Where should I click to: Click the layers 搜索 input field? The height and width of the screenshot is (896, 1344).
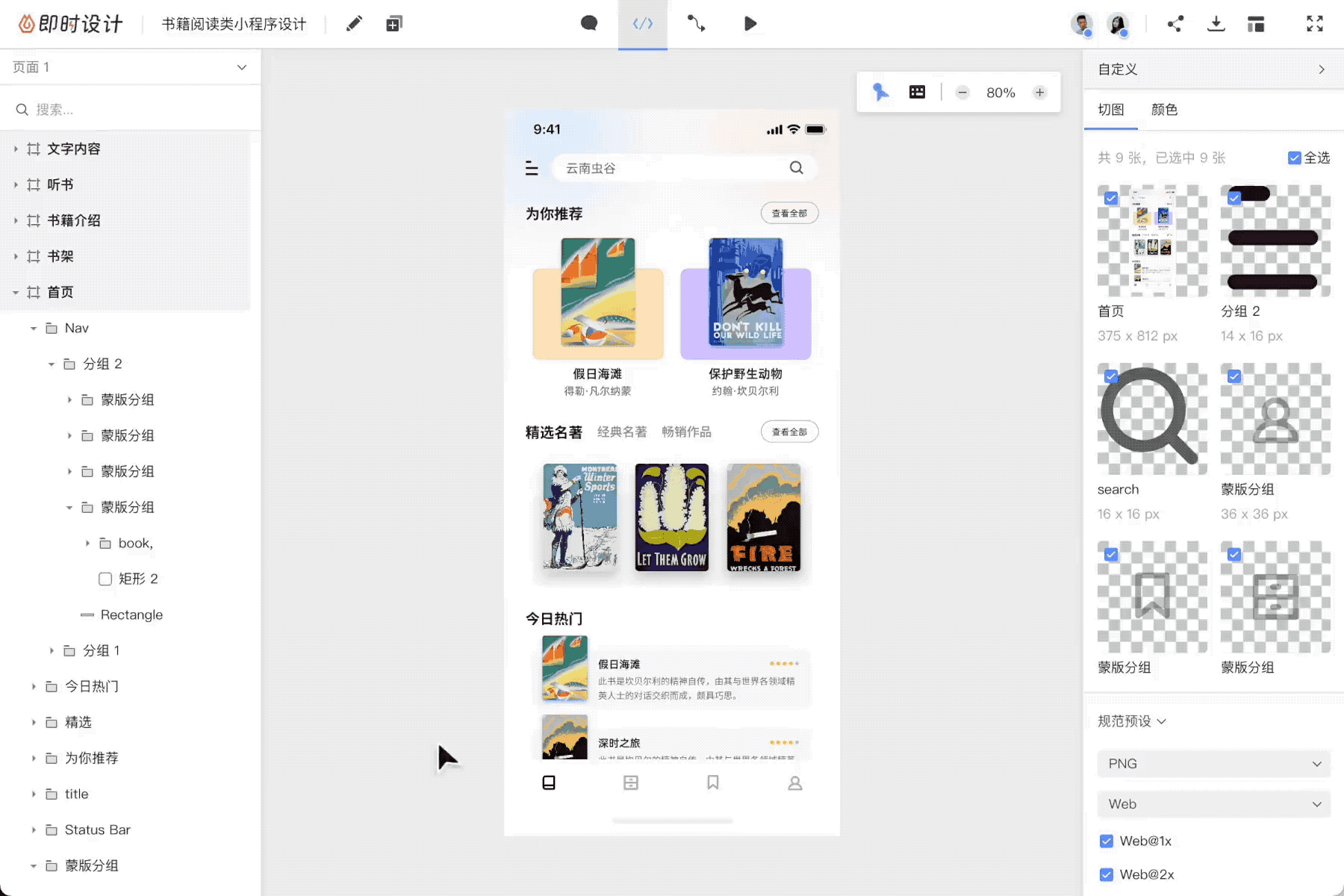tap(131, 110)
